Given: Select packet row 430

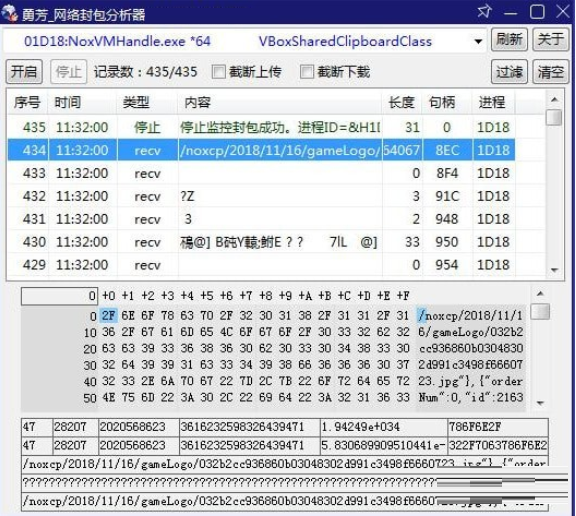Looking at the screenshot, I should click(261, 242).
